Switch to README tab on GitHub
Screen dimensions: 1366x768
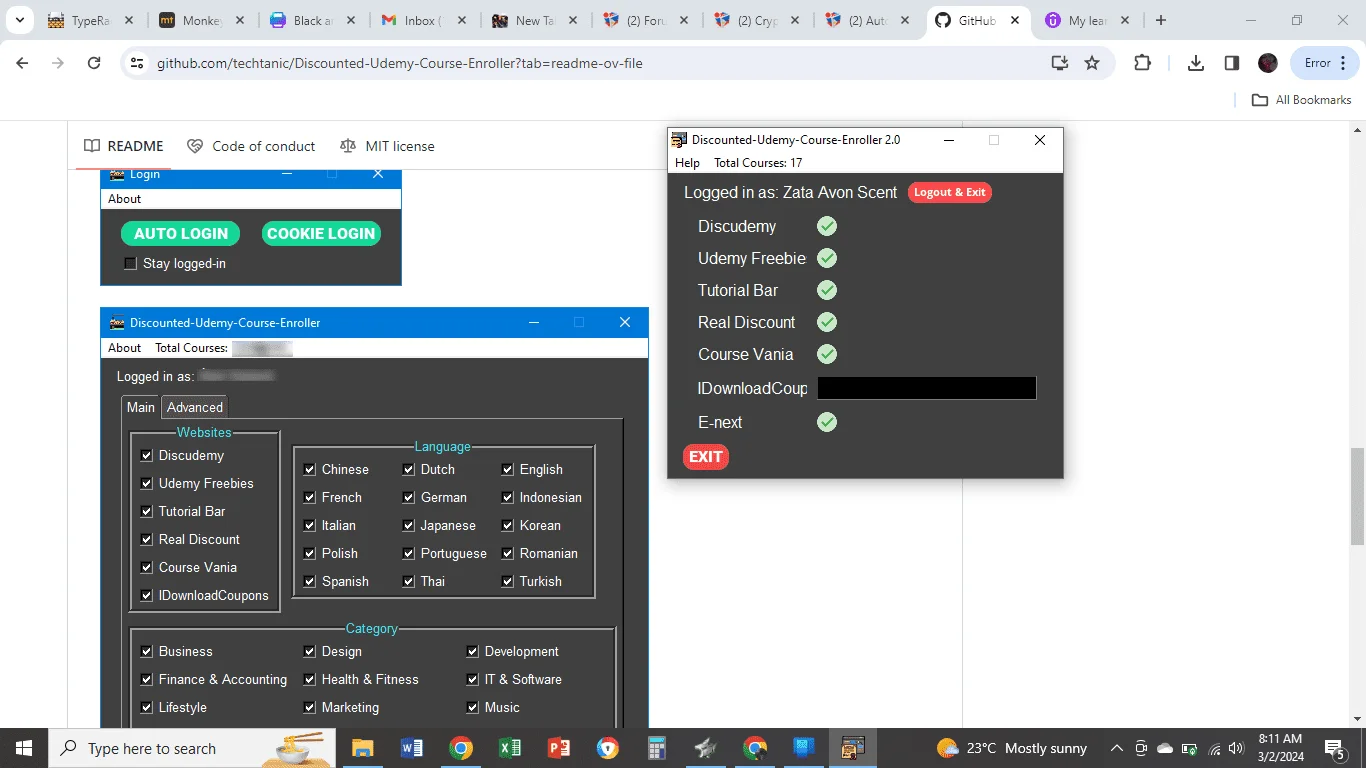[x=124, y=146]
